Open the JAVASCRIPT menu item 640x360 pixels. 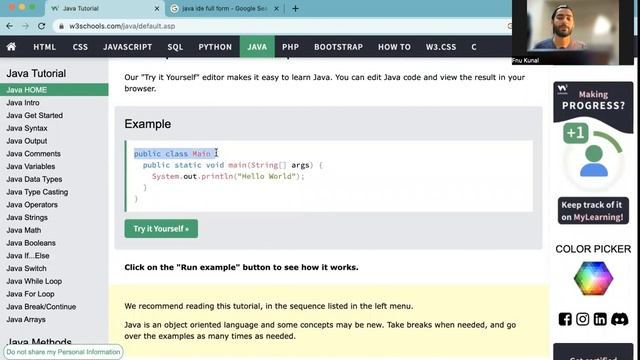tap(127, 47)
